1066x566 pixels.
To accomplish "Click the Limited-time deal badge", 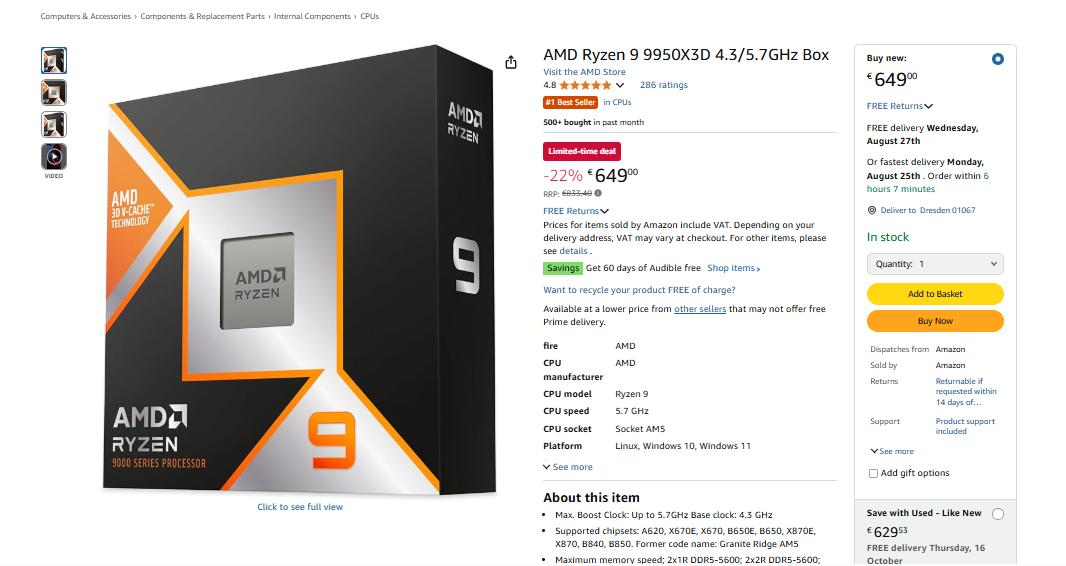I will pos(582,151).
